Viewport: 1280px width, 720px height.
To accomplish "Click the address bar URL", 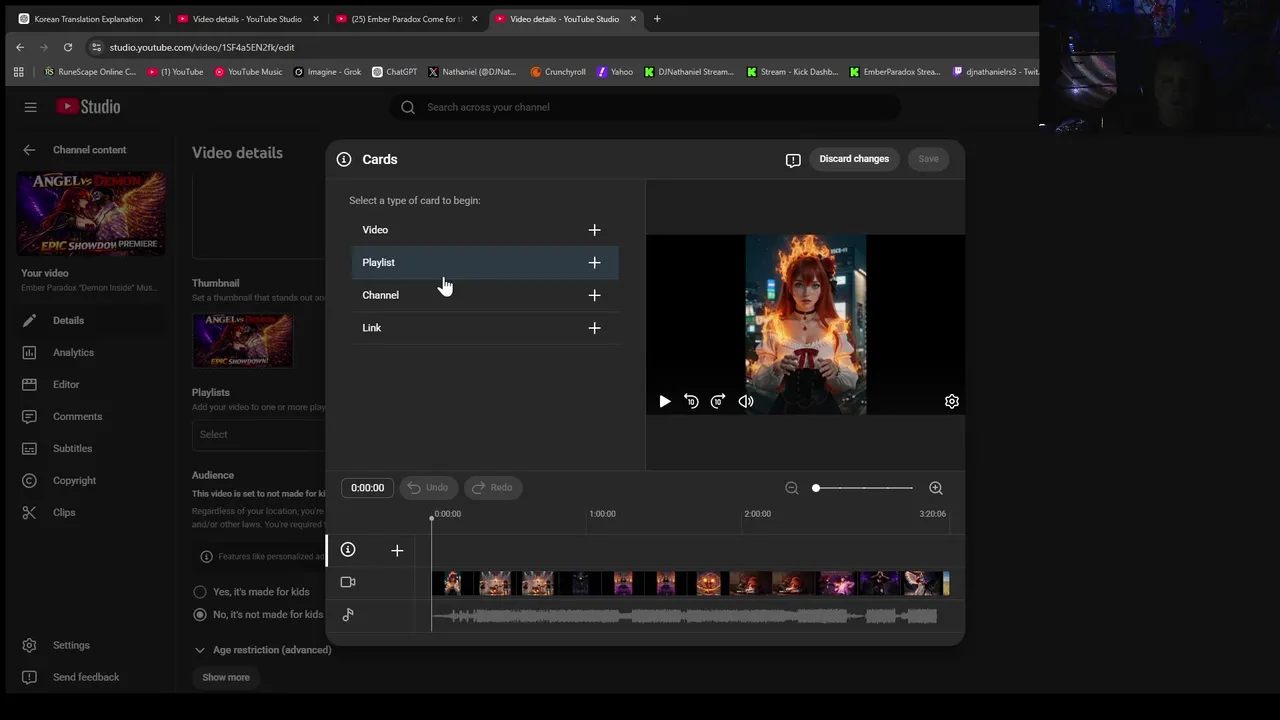I will point(202,47).
